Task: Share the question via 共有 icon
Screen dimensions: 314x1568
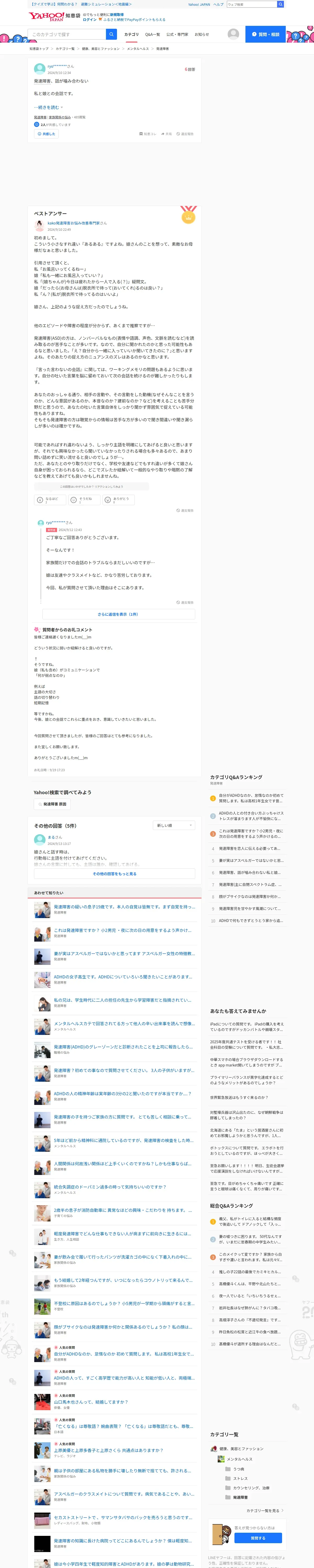Action: click(x=166, y=134)
